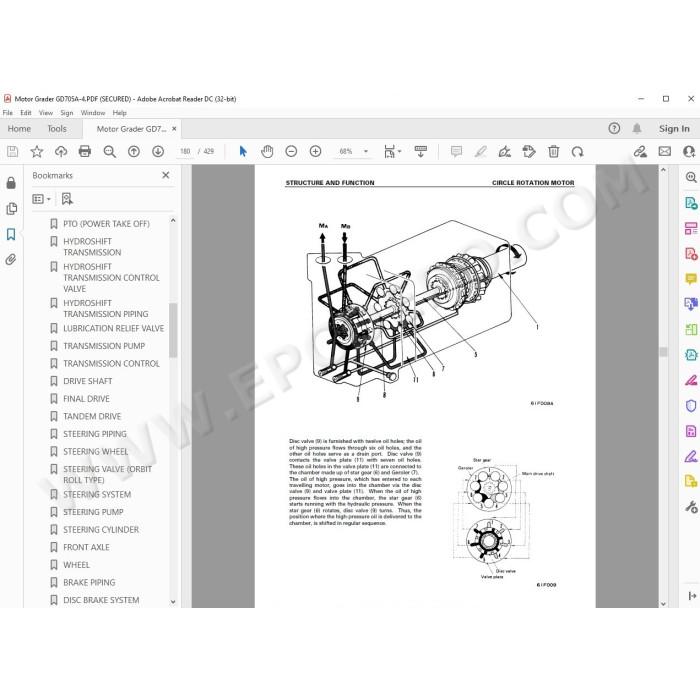Zoom in with the plus icon

click(x=315, y=152)
